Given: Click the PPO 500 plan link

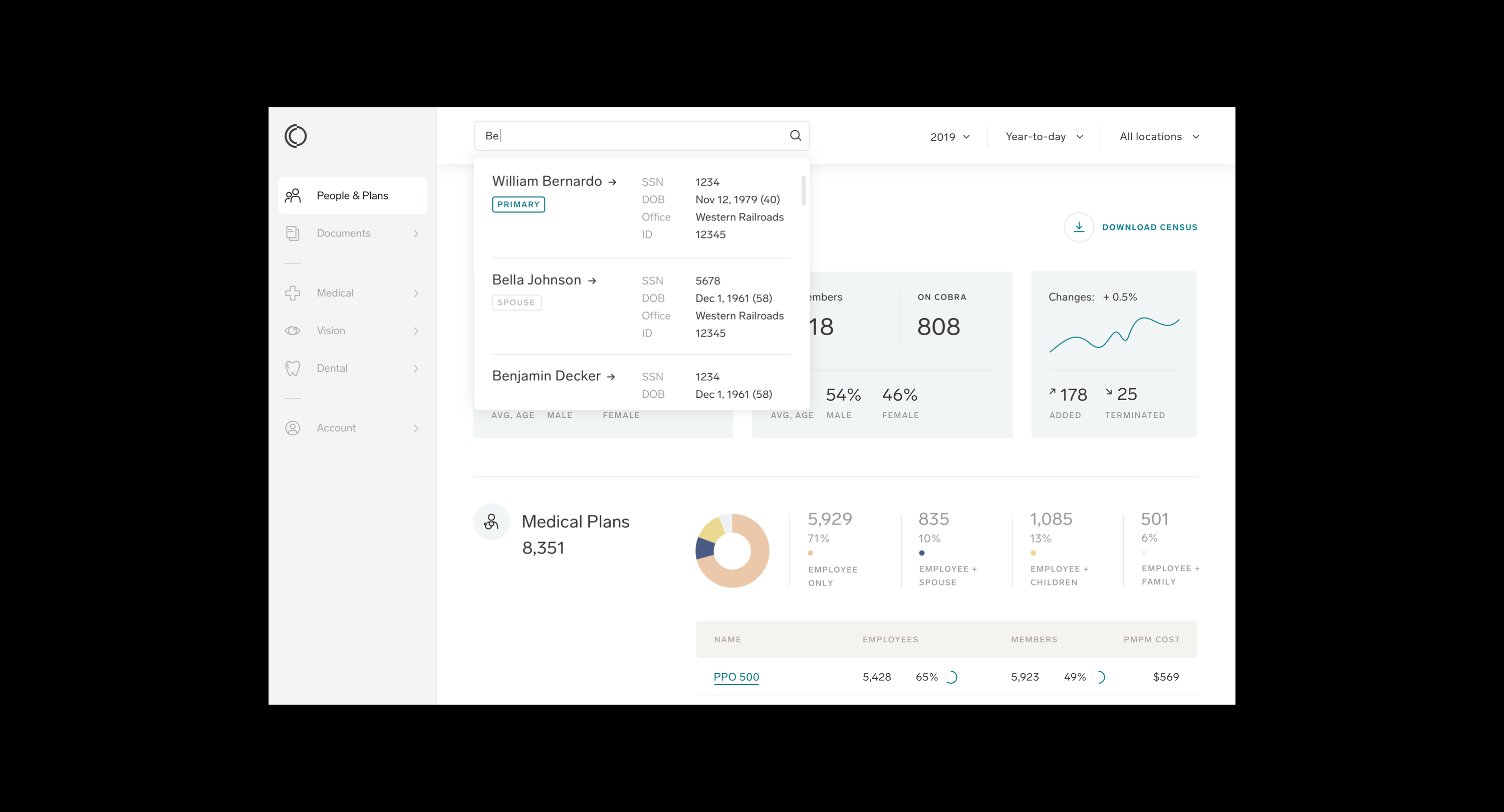Looking at the screenshot, I should coord(735,677).
